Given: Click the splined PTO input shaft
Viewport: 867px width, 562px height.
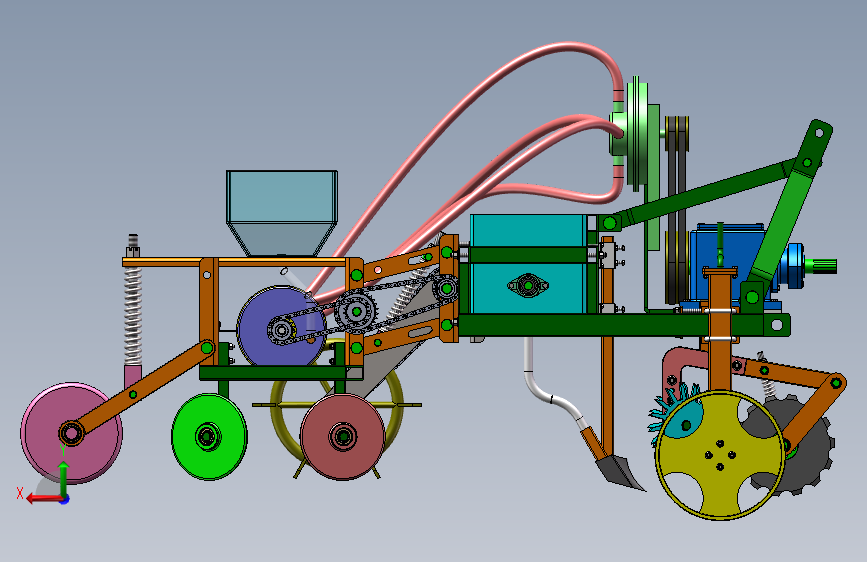Looking at the screenshot, I should pos(822,266).
